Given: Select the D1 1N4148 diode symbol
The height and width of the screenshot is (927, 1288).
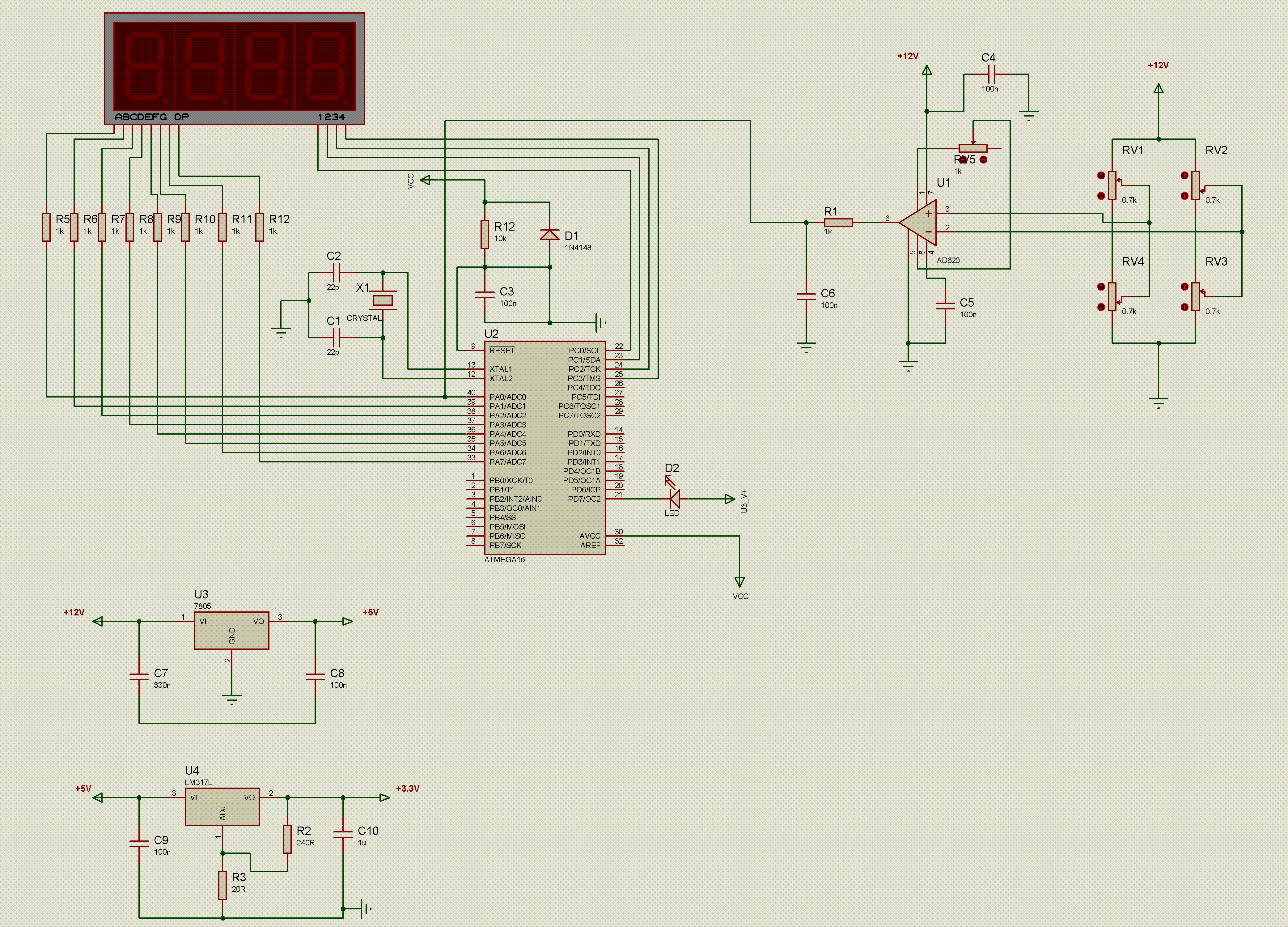Looking at the screenshot, I should point(550,234).
